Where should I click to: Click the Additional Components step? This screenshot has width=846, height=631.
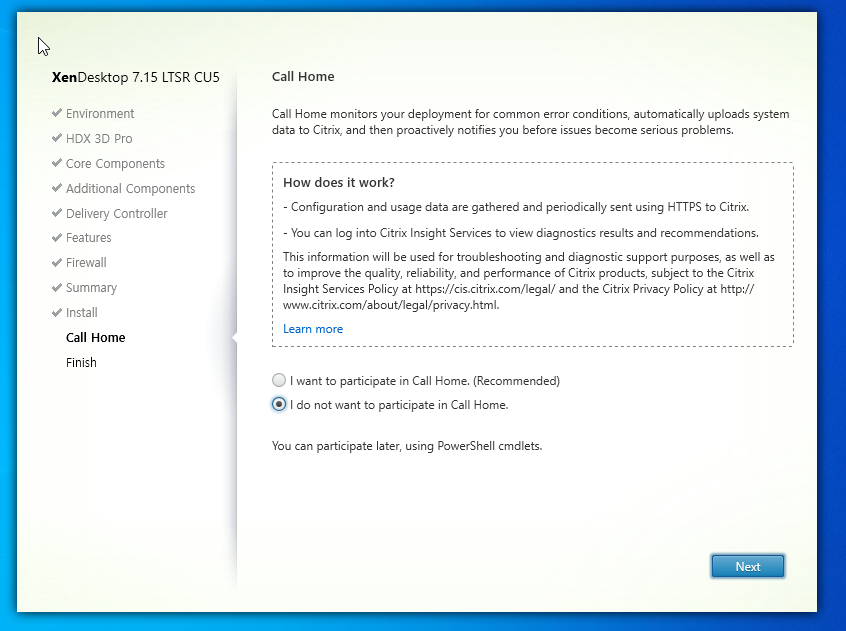click(x=131, y=188)
